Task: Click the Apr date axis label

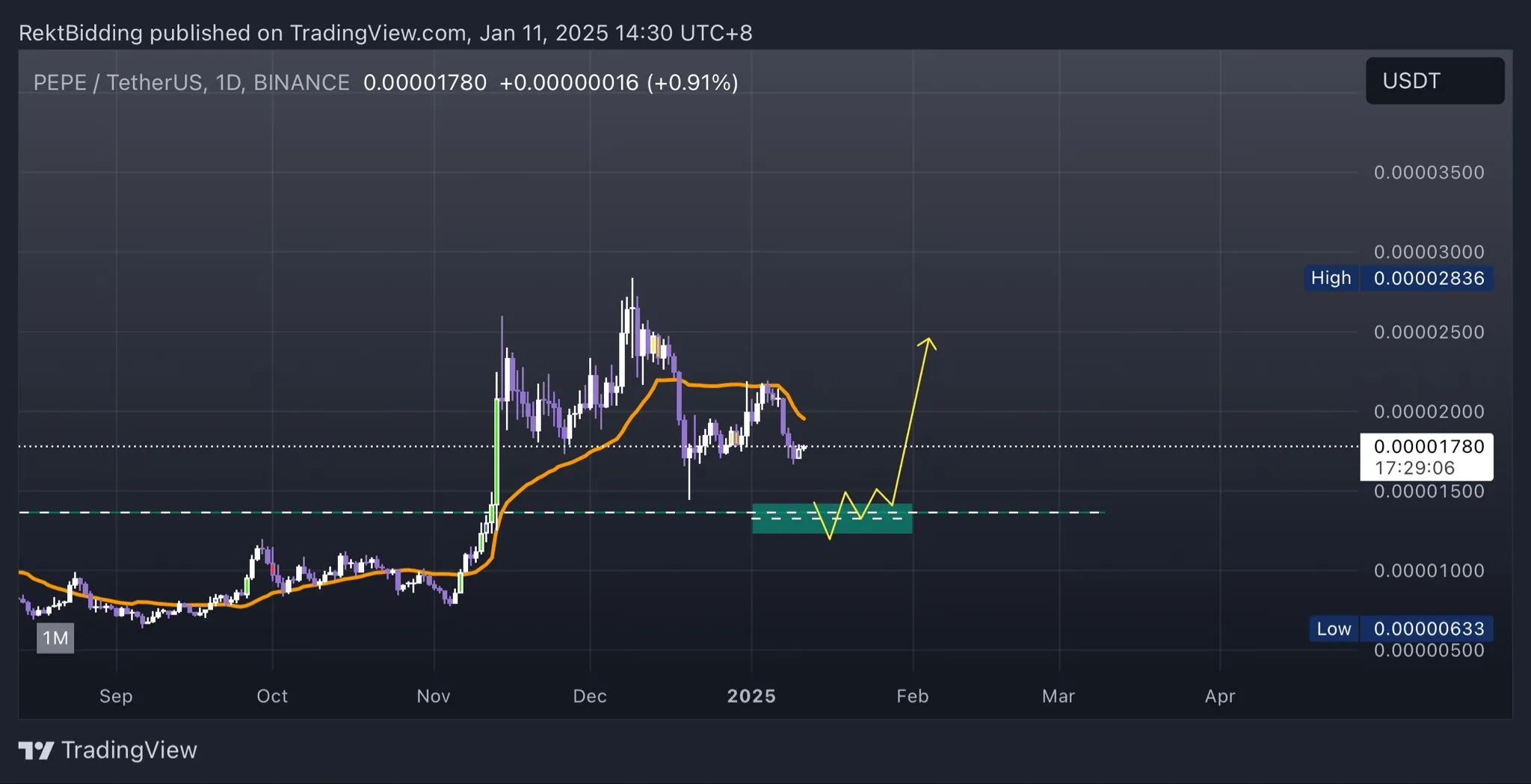Action: 1220,696
